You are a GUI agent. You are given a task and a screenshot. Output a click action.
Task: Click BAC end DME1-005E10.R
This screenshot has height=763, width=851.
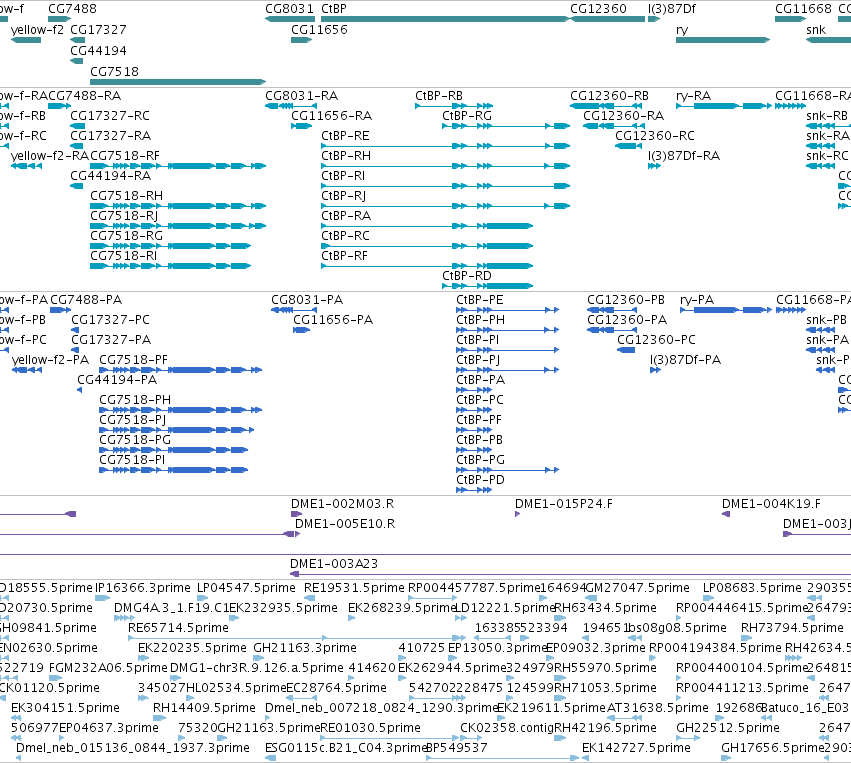(345, 524)
